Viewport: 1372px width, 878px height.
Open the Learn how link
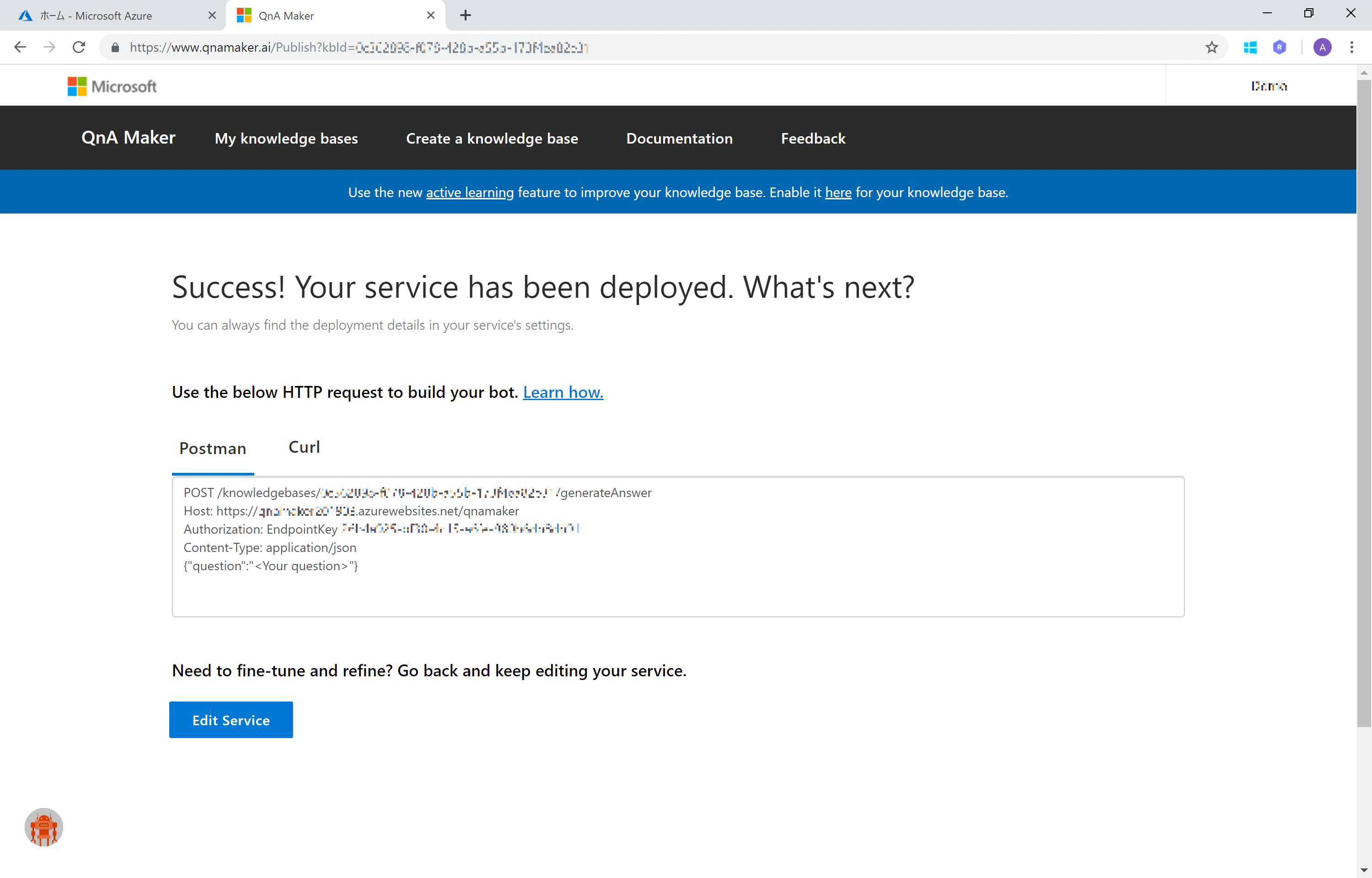click(563, 392)
